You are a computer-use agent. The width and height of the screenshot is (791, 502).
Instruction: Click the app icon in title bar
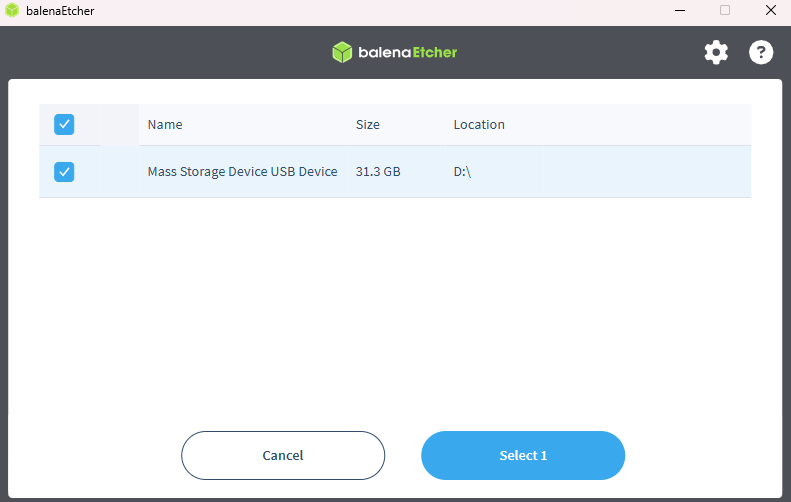(12, 11)
